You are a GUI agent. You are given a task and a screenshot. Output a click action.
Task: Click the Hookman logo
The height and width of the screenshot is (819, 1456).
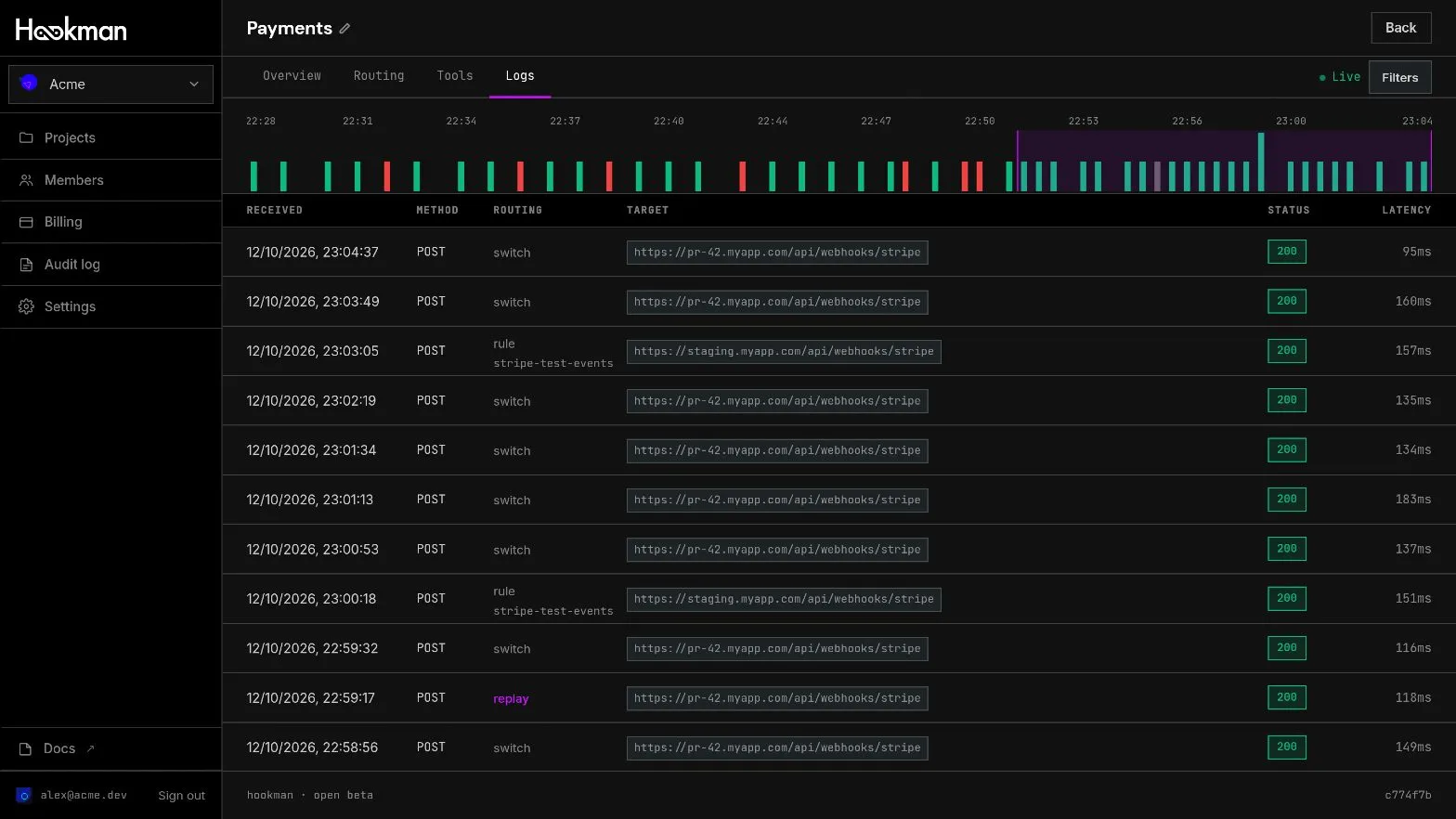tap(71, 30)
